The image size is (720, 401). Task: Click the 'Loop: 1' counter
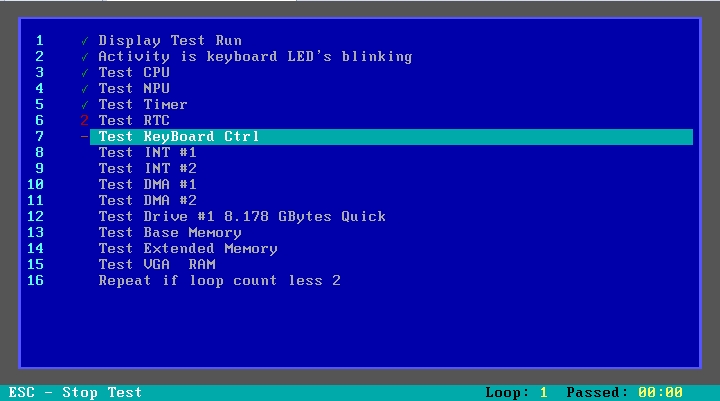tap(517, 393)
